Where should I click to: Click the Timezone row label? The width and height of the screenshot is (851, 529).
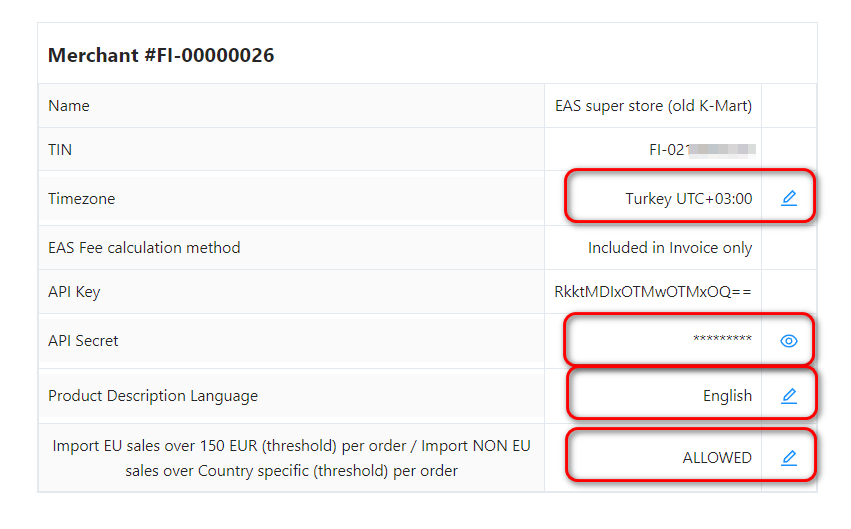(x=82, y=198)
